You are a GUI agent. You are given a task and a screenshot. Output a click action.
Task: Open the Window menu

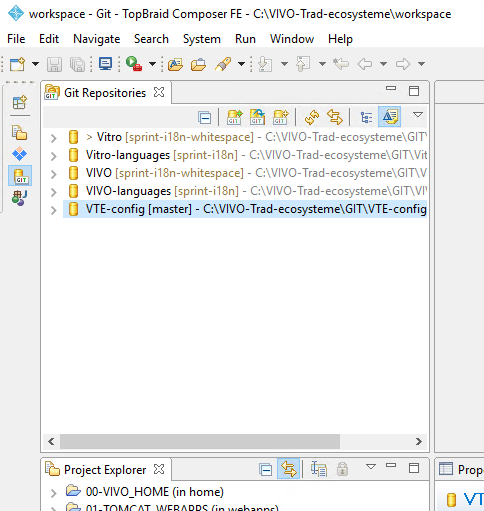coord(292,39)
